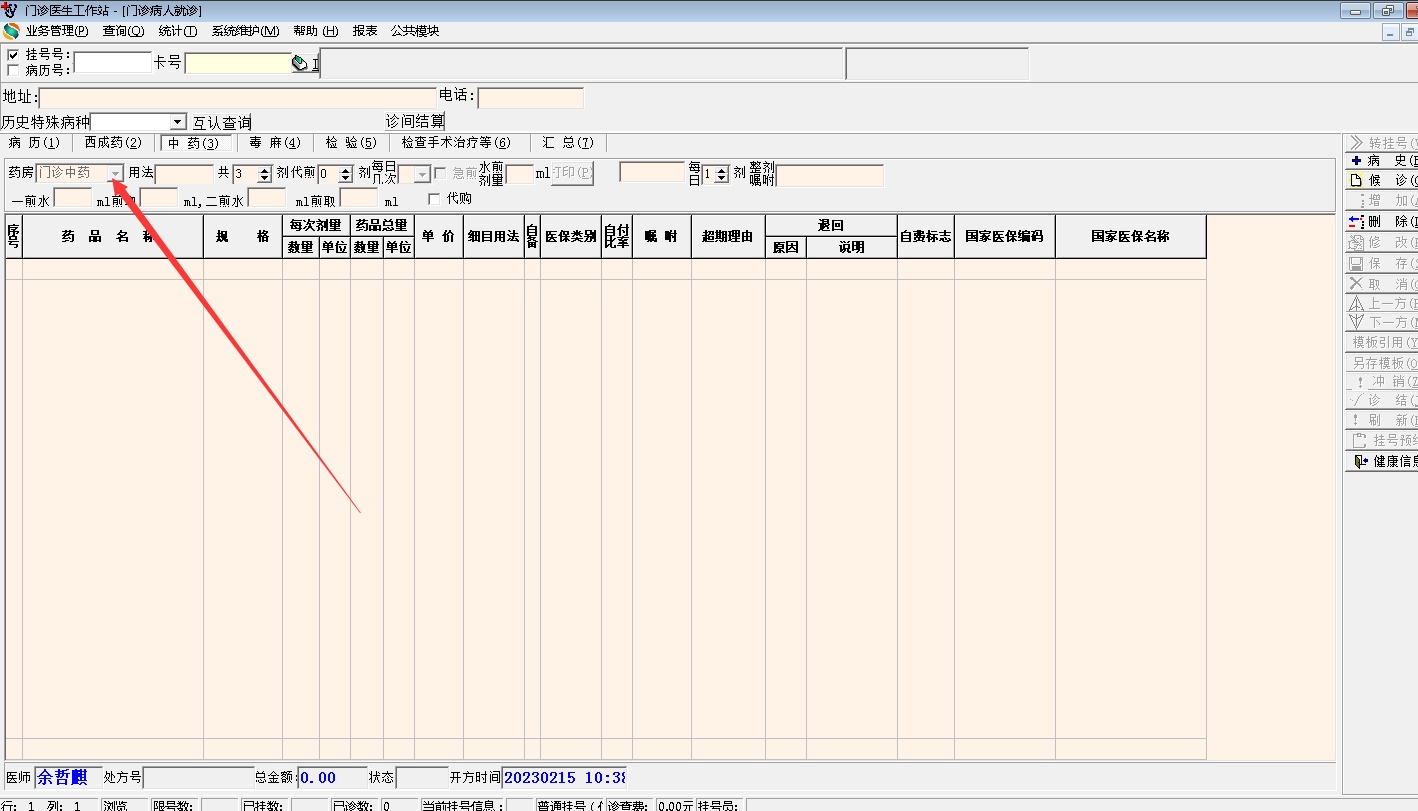Click the 诊结 checkmark icon

click(x=1356, y=401)
